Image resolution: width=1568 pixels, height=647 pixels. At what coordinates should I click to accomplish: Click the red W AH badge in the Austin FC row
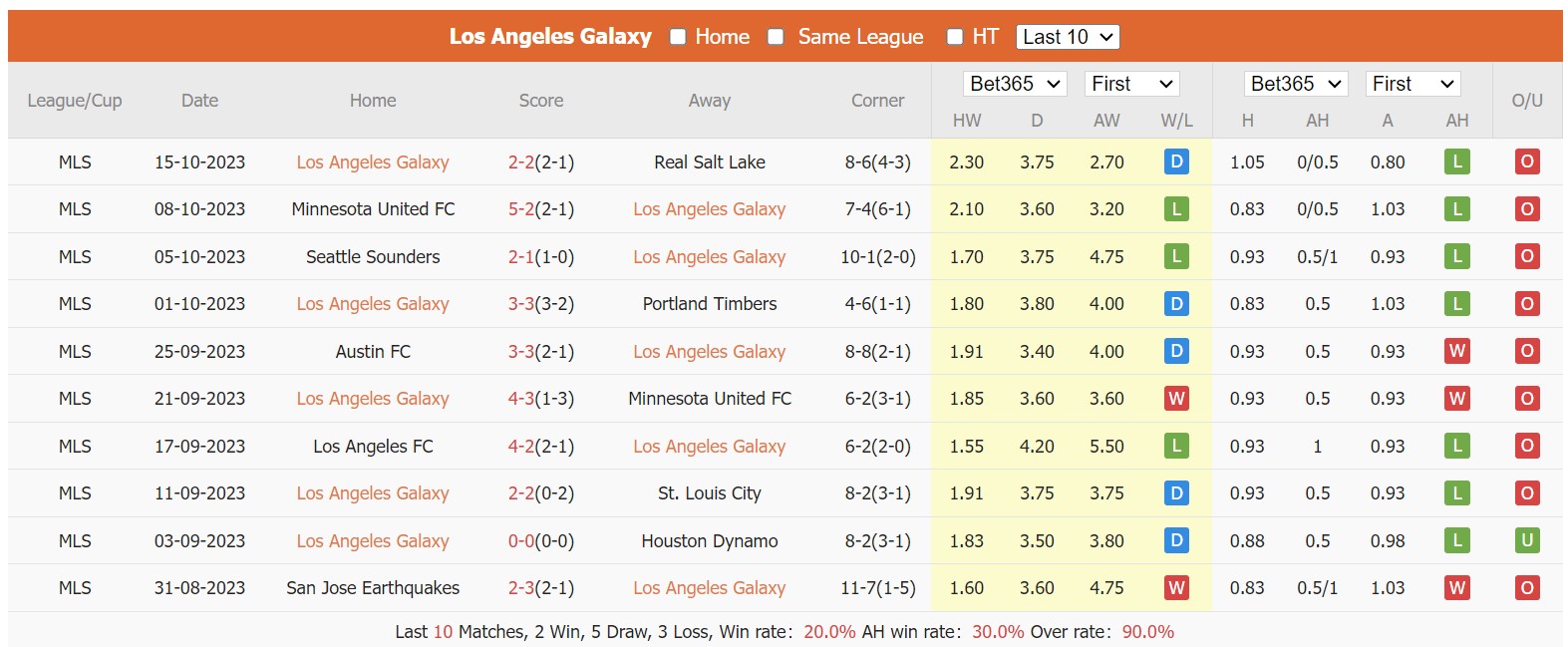click(x=1457, y=351)
